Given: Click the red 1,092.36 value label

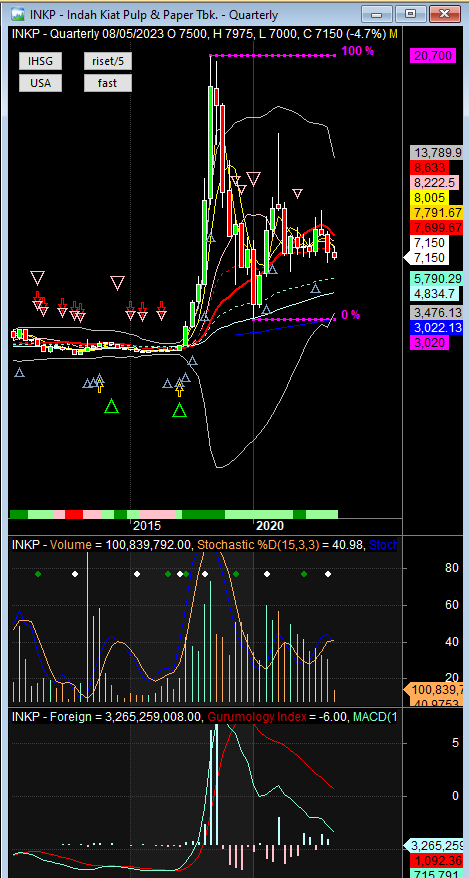Looking at the screenshot, I should point(437,861).
